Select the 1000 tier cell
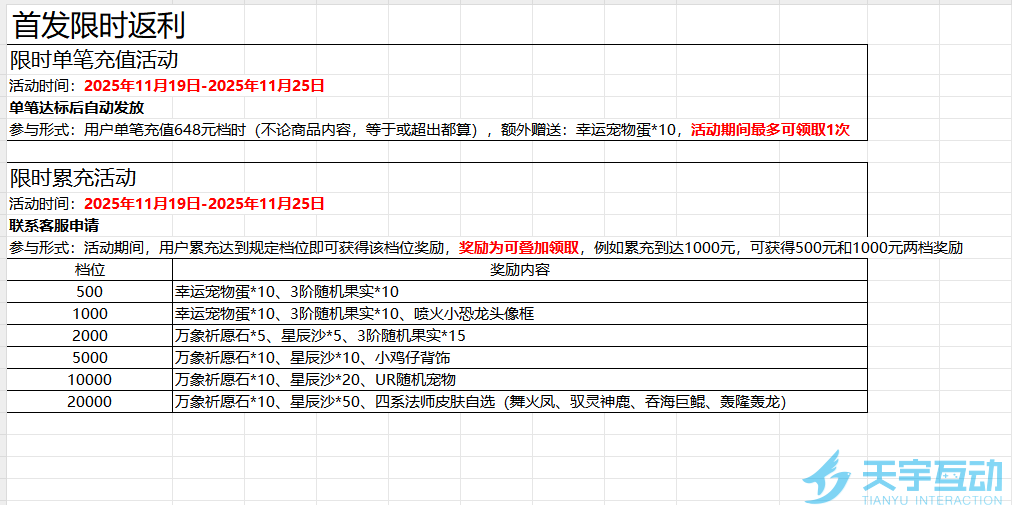The height and width of the screenshot is (505, 1012). coord(90,314)
